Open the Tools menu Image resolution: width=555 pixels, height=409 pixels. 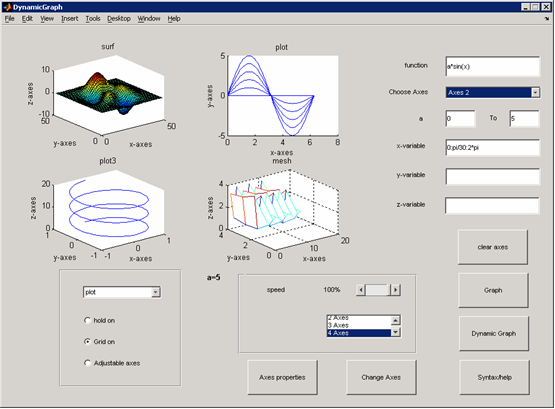coord(93,18)
